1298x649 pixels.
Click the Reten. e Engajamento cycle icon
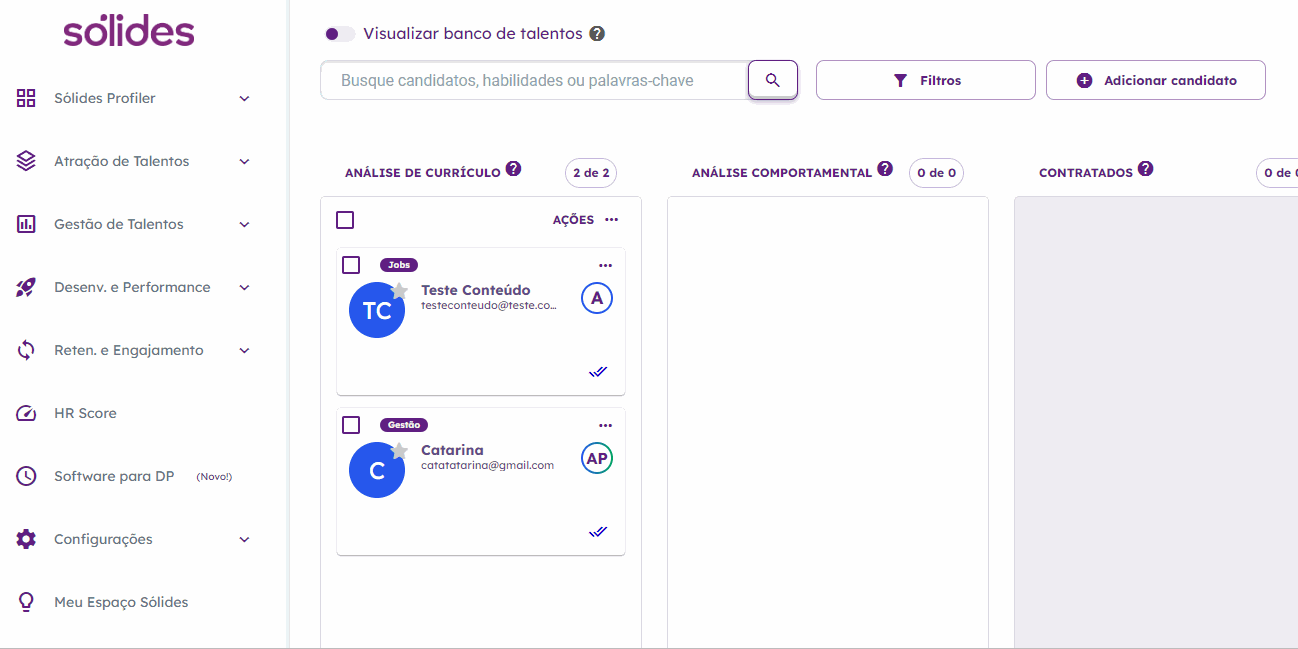(26, 350)
